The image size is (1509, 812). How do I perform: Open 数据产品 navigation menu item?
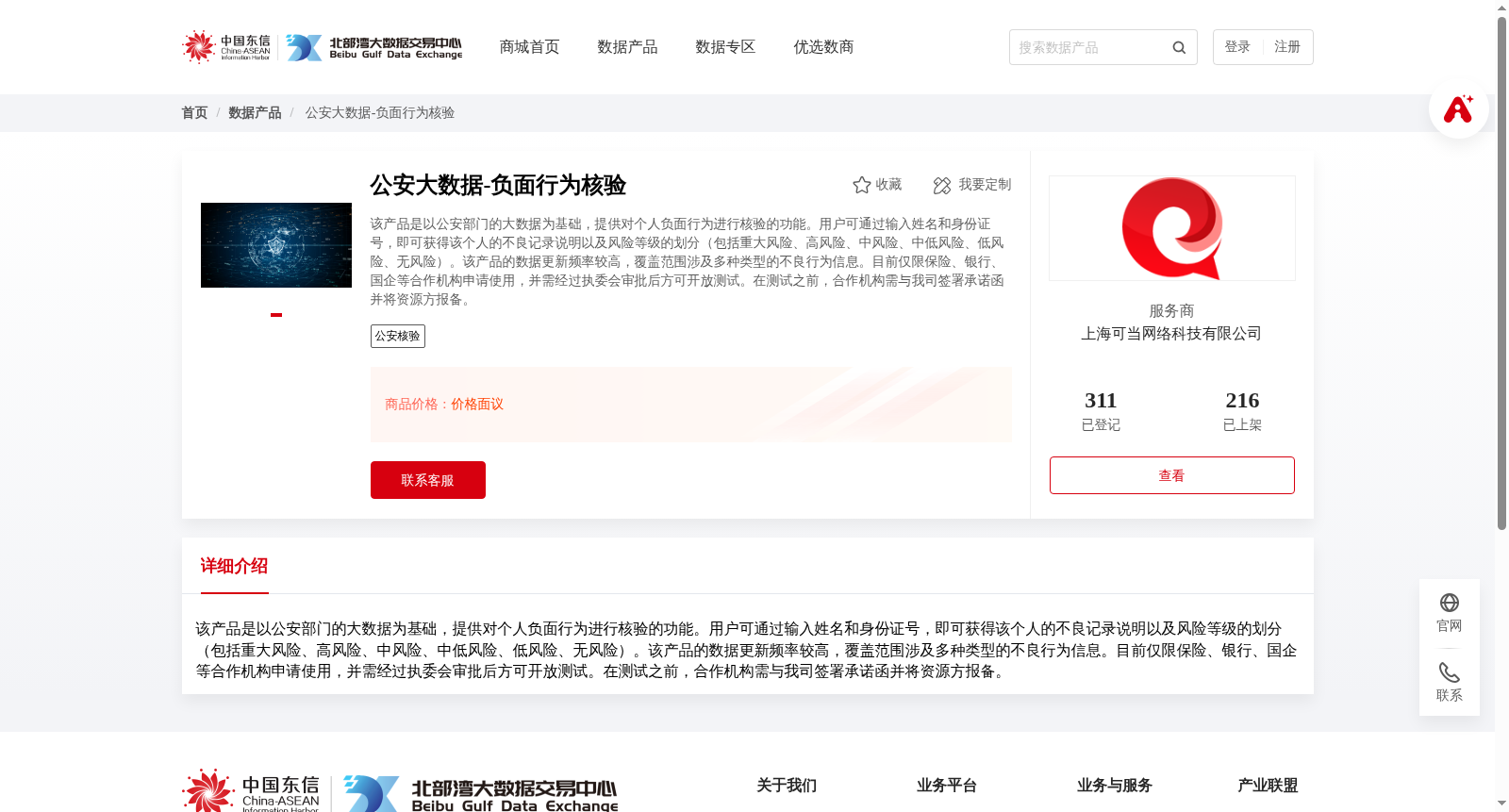(627, 47)
